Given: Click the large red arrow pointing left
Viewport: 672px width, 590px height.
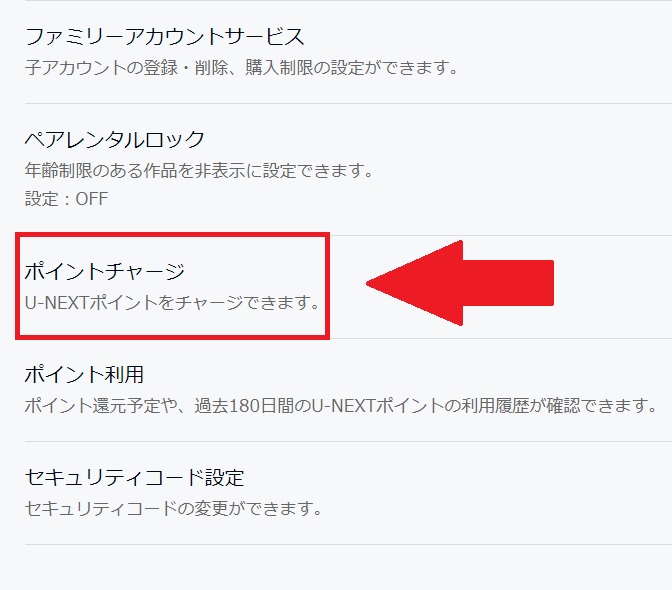Looking at the screenshot, I should pos(460,283).
